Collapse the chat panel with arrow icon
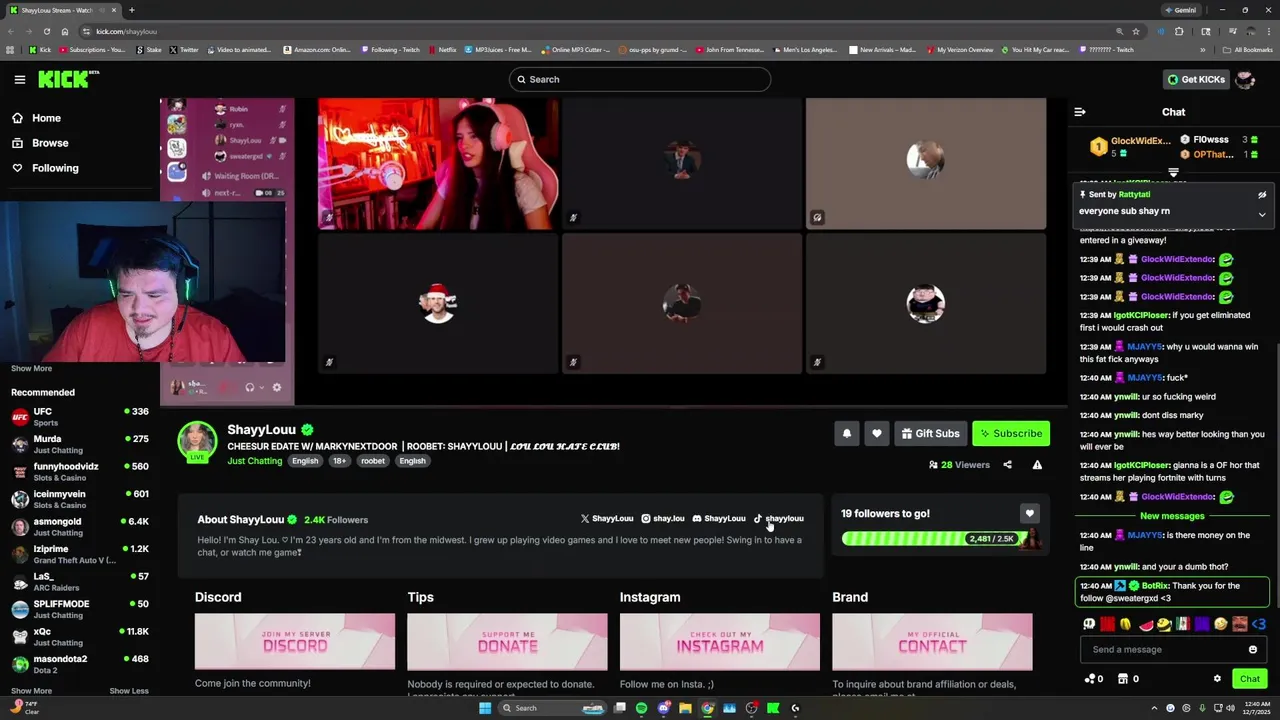1280x720 pixels. 1080,112
